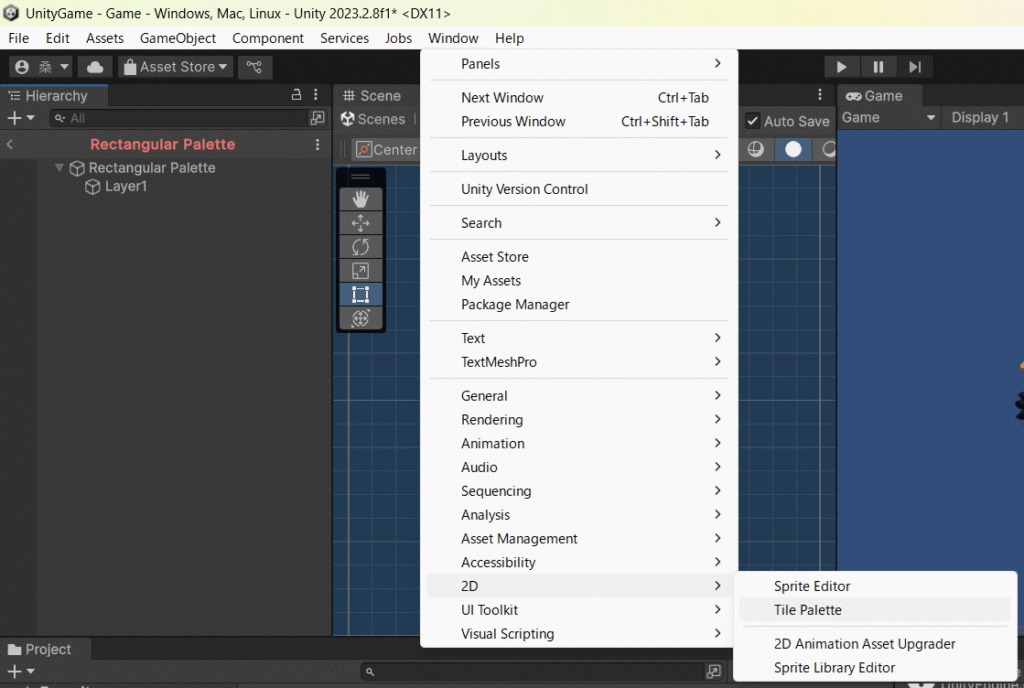
Task: Focus the Hierarchy search field
Action: pos(178,118)
